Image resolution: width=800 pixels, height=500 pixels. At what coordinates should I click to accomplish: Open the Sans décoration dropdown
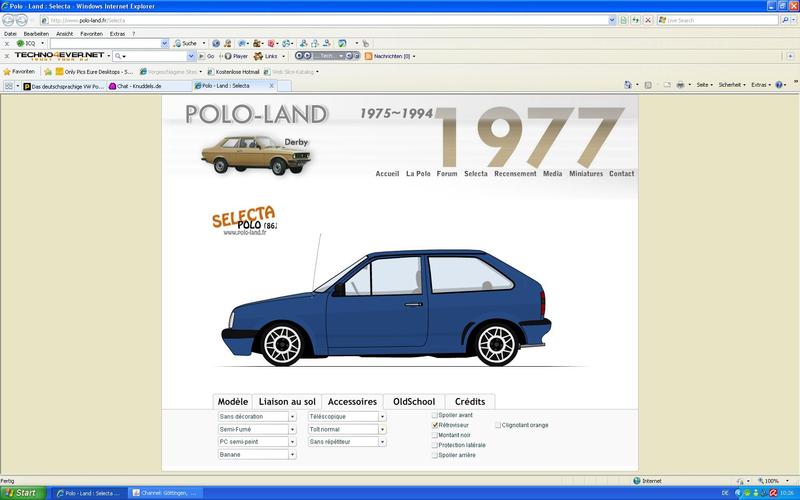(x=257, y=416)
